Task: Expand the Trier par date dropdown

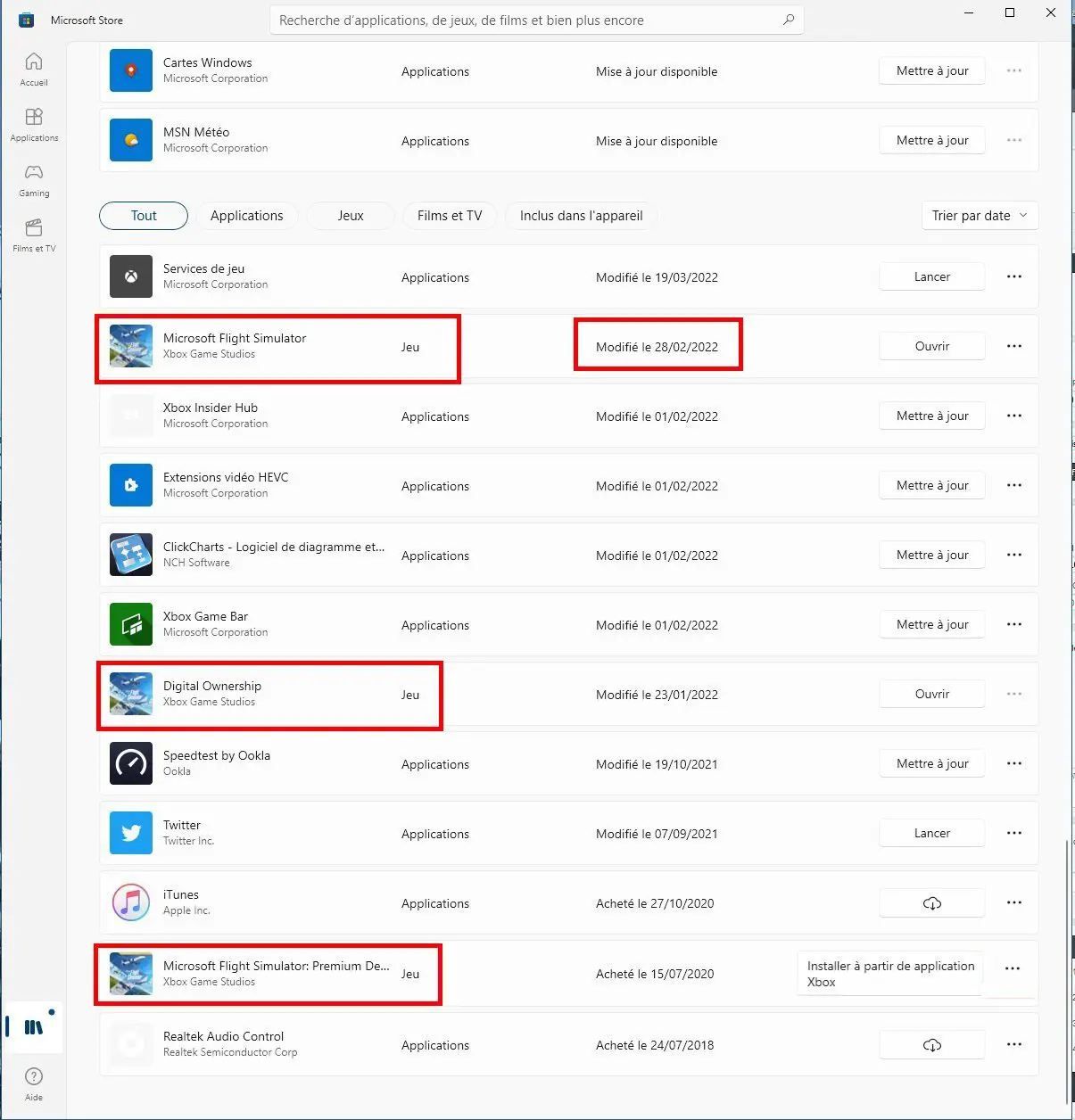Action: tap(980, 216)
